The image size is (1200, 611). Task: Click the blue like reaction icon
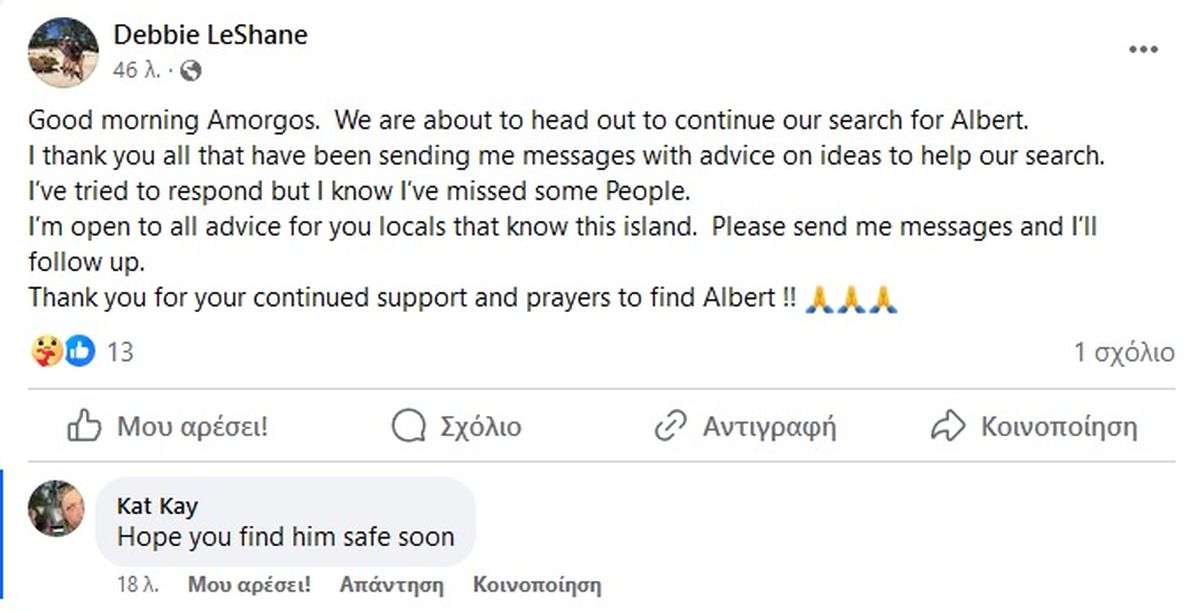80,351
